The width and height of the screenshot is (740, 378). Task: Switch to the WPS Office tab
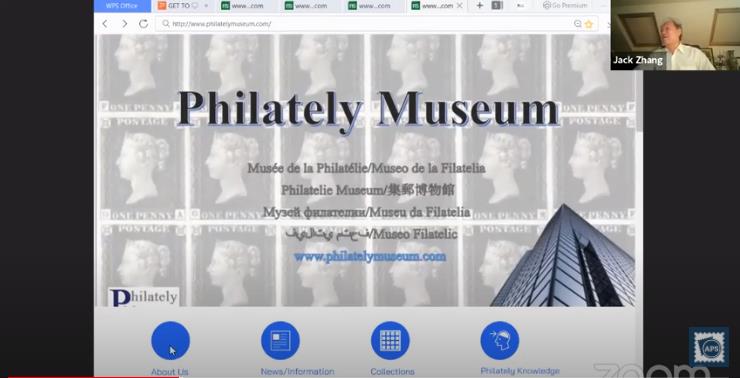[122, 6]
